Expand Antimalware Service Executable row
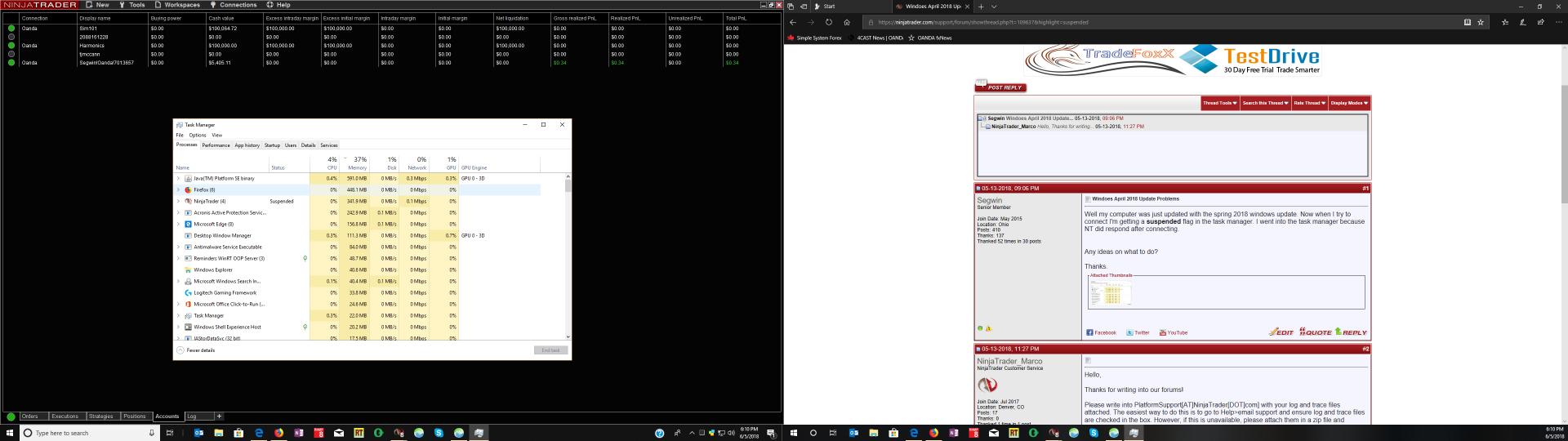1568x441 pixels. coord(179,247)
